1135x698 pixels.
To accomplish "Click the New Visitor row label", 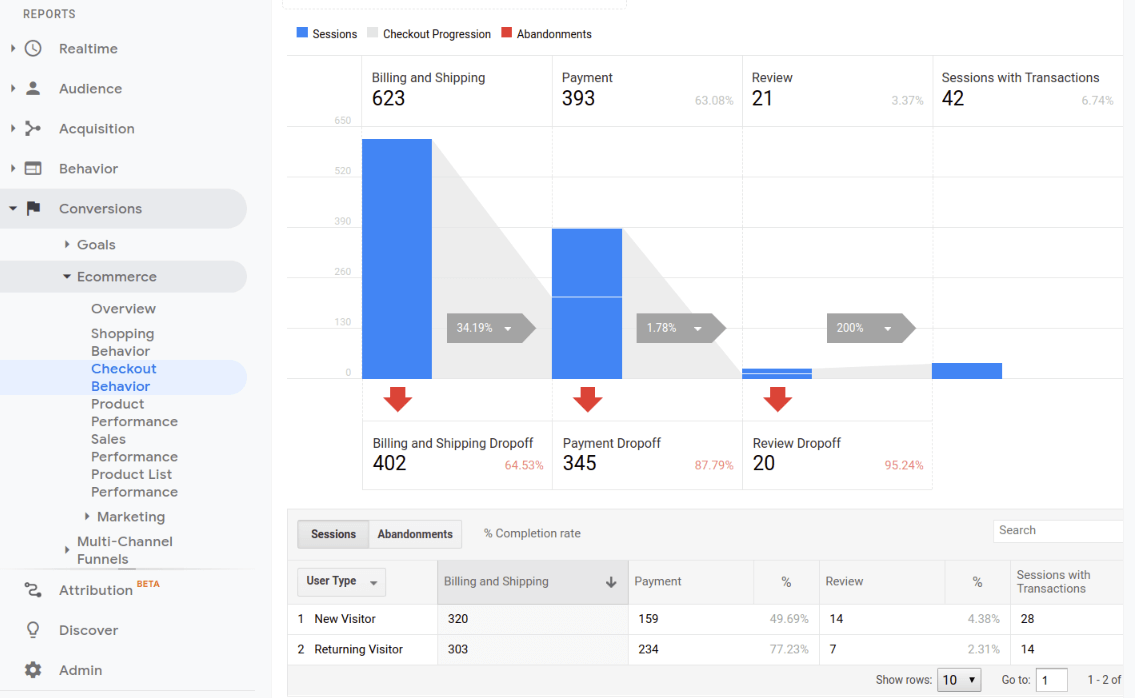I will (345, 619).
